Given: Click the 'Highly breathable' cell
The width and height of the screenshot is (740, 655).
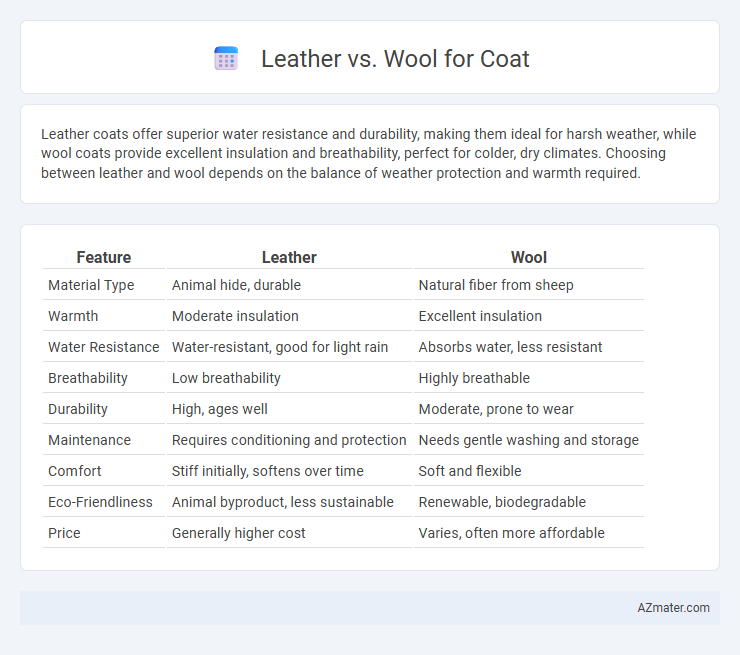Looking at the screenshot, I should click(529, 378).
